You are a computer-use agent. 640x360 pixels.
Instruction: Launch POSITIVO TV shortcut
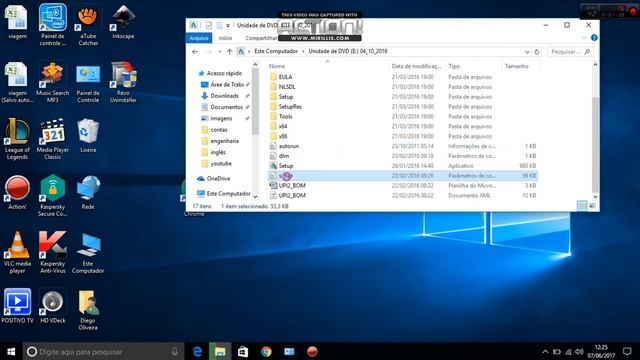pyautogui.click(x=17, y=307)
